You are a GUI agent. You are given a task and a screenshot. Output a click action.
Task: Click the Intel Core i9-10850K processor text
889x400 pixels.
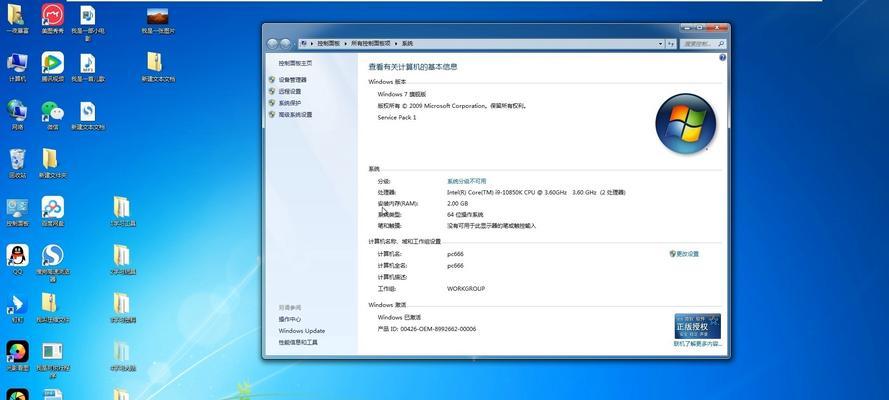coord(536,193)
